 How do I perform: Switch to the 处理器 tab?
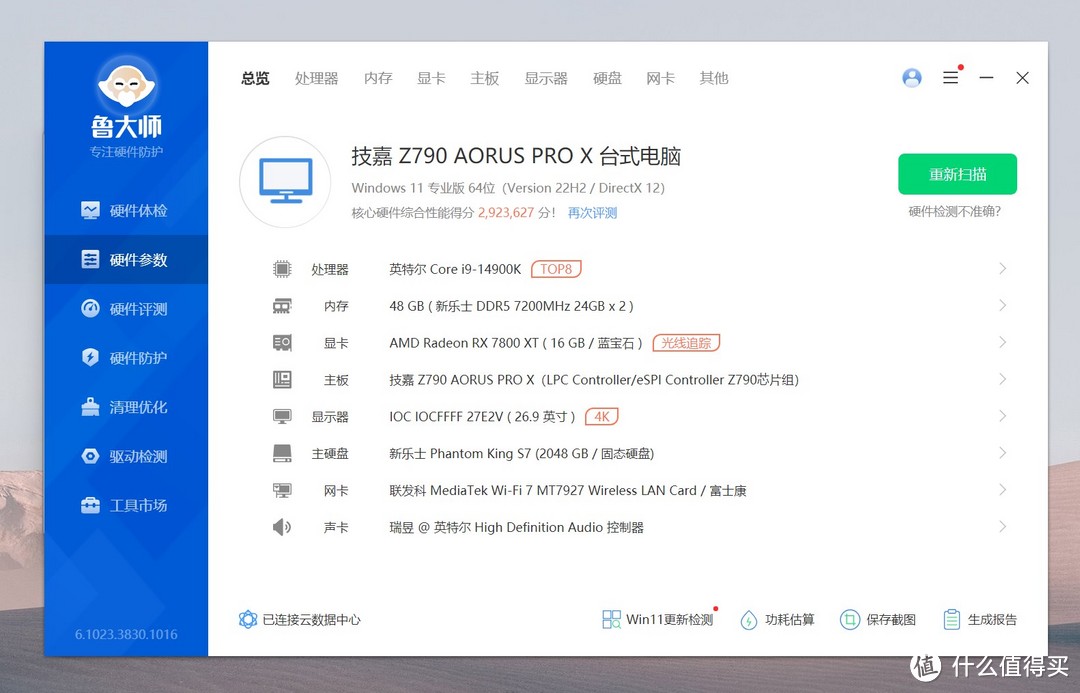[317, 79]
